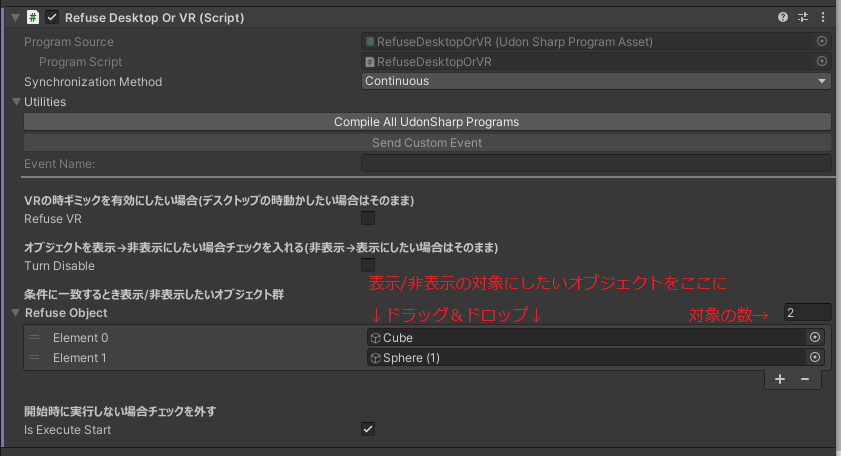Screen dimensions: 841x456
Task: Open object picker for Element 0 Cube
Action: pos(815,337)
